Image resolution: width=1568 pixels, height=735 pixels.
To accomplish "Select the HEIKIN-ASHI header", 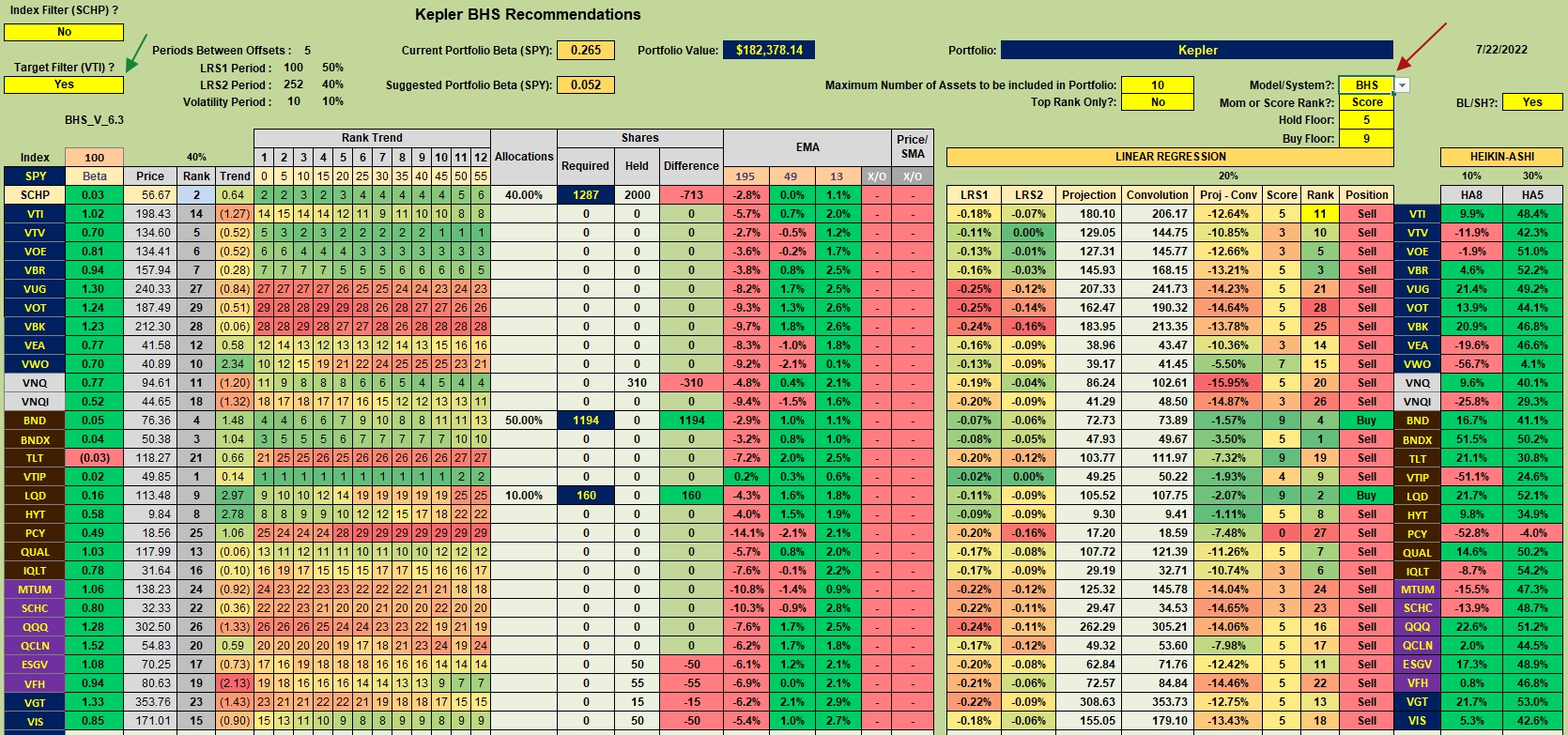I will click(x=1501, y=157).
